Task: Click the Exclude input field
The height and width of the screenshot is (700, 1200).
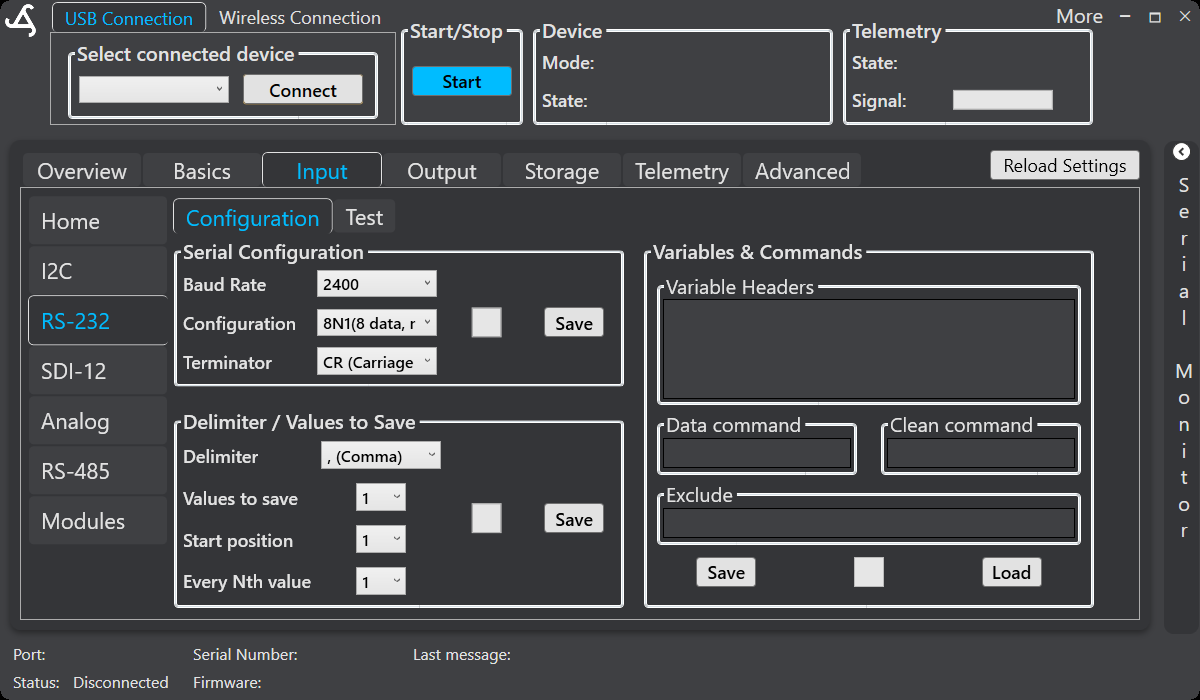Action: [x=869, y=524]
